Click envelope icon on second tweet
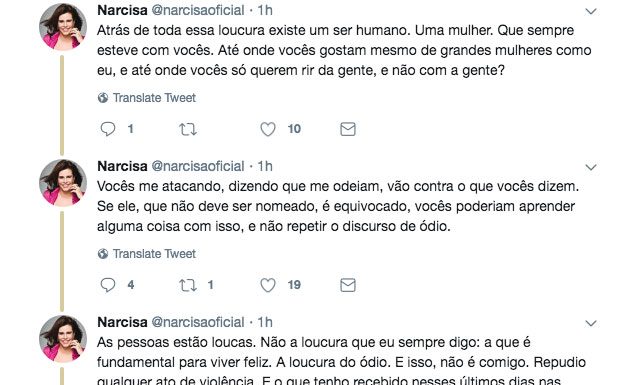 (348, 285)
